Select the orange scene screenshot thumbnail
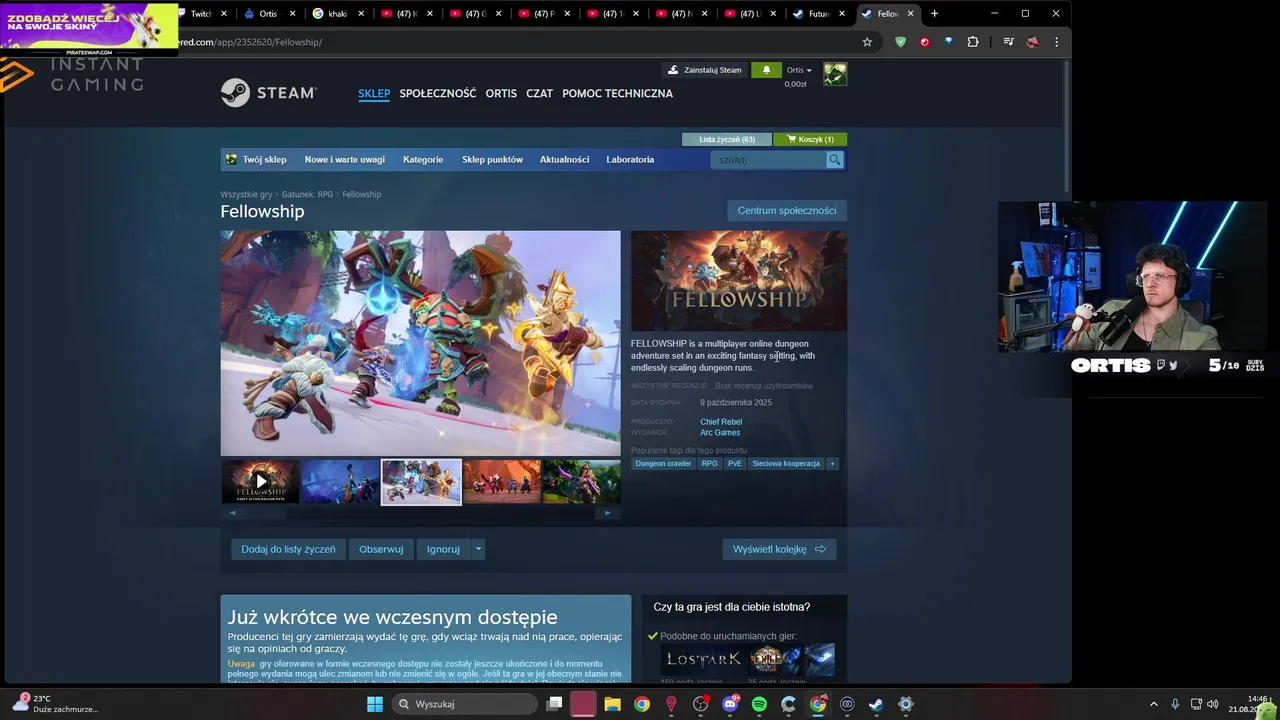This screenshot has height=720, width=1280. (x=502, y=482)
